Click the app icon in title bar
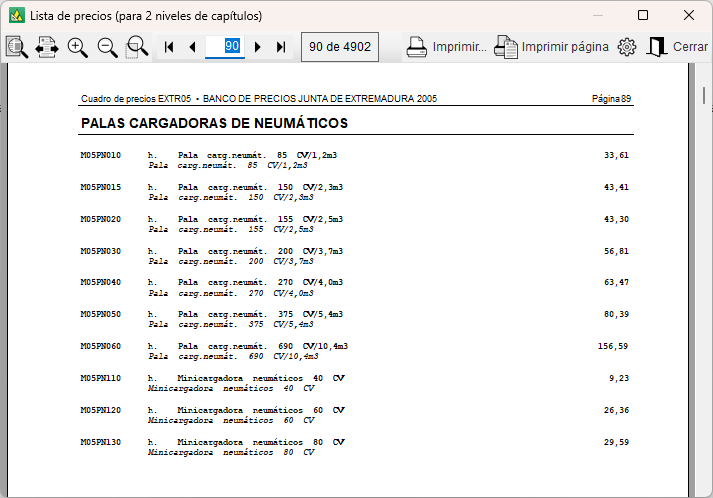This screenshot has width=713, height=498. click(17, 15)
